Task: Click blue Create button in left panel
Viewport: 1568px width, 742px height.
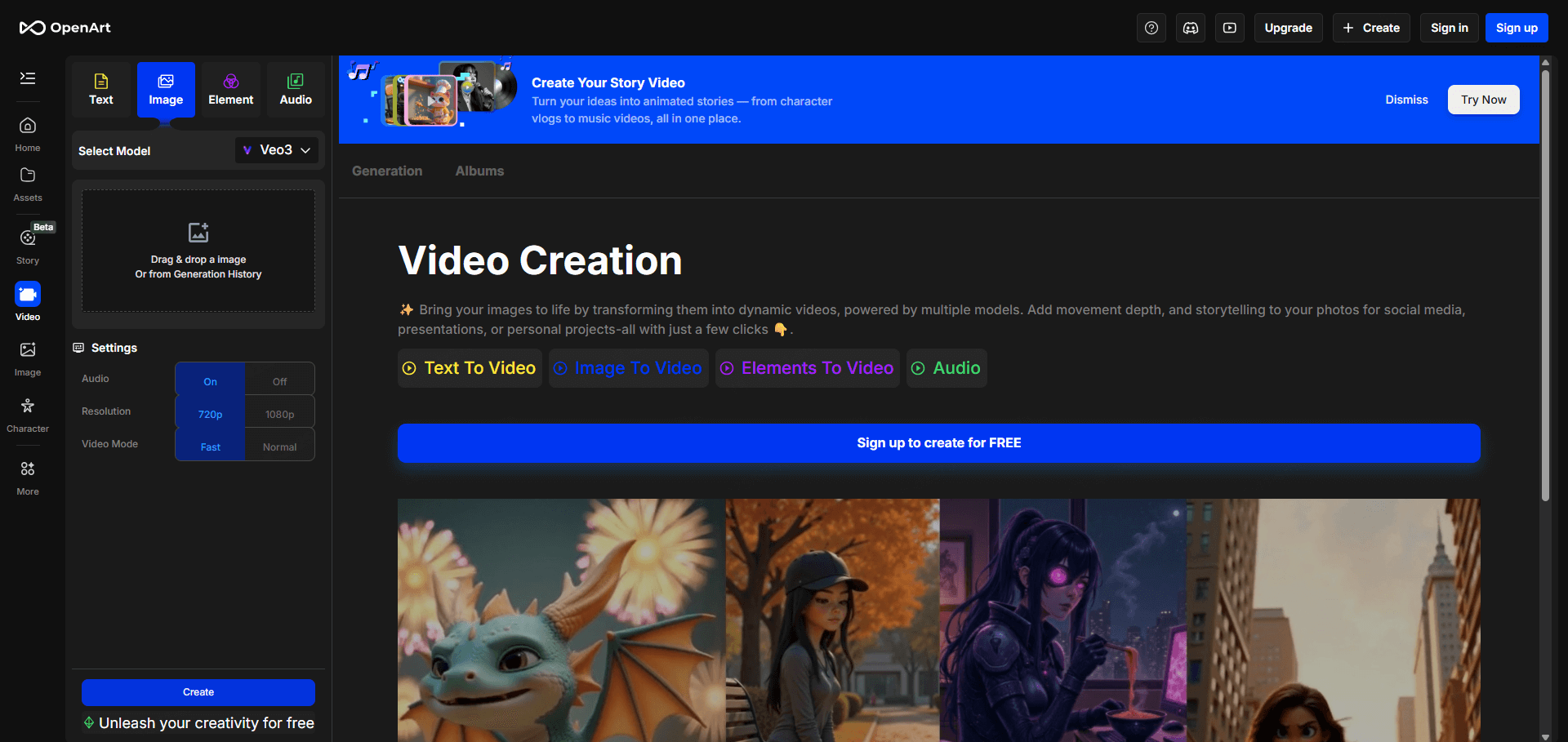Action: 198,692
